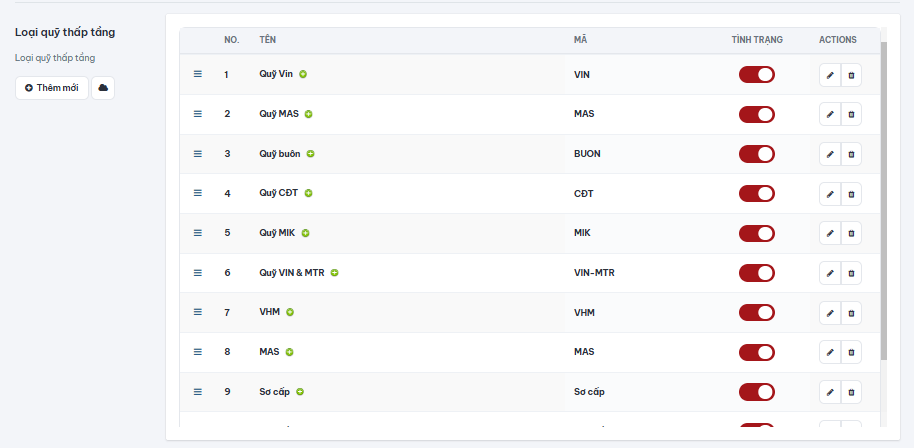Disable status switch for Quỹ buôn
Screen dimensions: 914x448
(757, 154)
